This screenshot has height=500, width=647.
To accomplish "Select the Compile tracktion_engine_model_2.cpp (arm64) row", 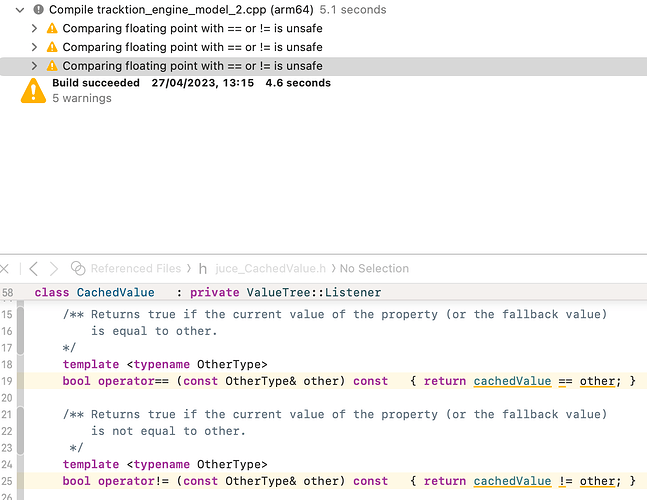I will click(x=324, y=9).
